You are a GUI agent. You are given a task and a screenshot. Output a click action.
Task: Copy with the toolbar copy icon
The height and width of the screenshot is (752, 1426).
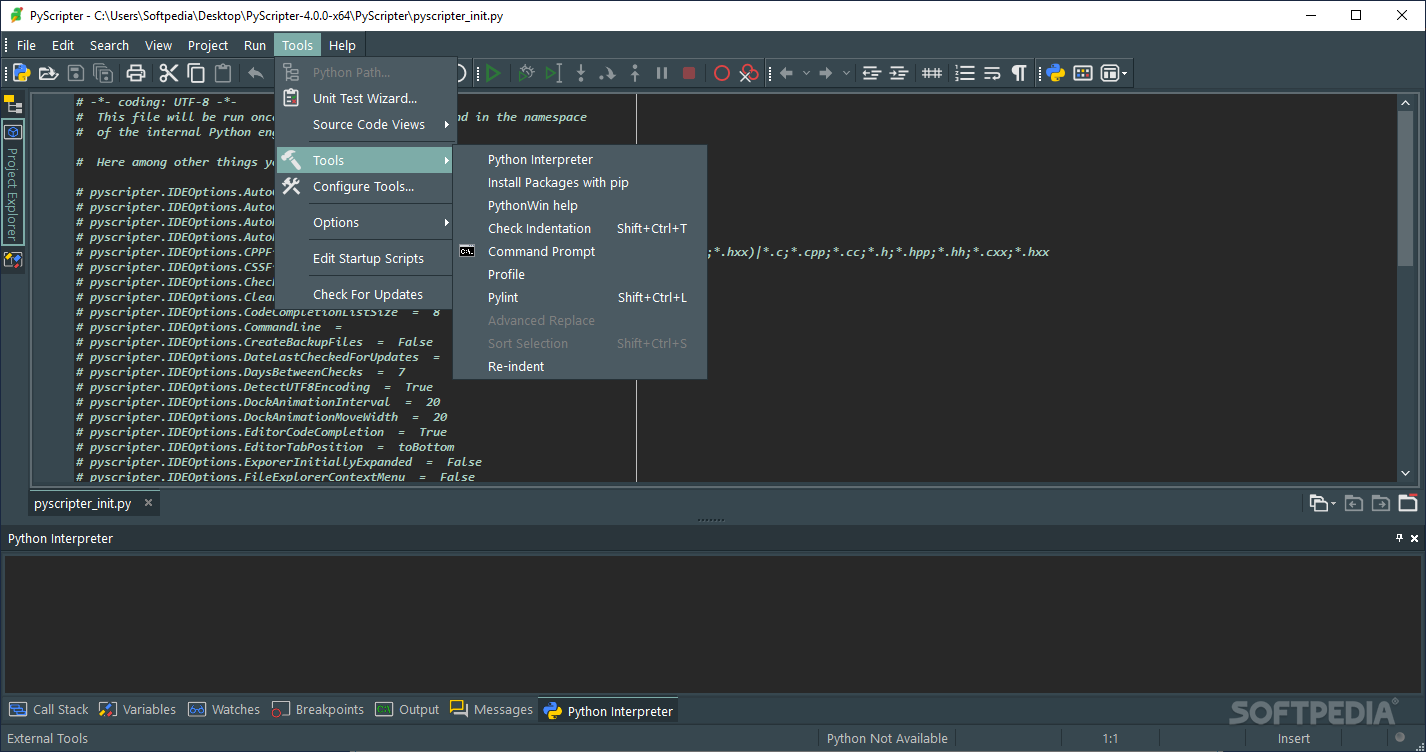point(196,73)
